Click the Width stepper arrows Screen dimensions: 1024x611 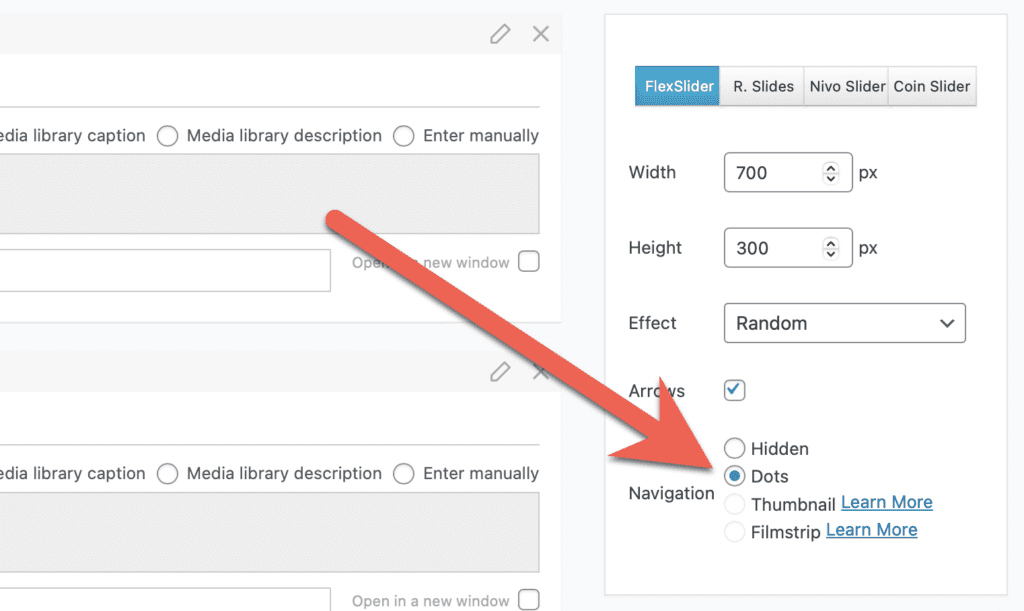830,172
